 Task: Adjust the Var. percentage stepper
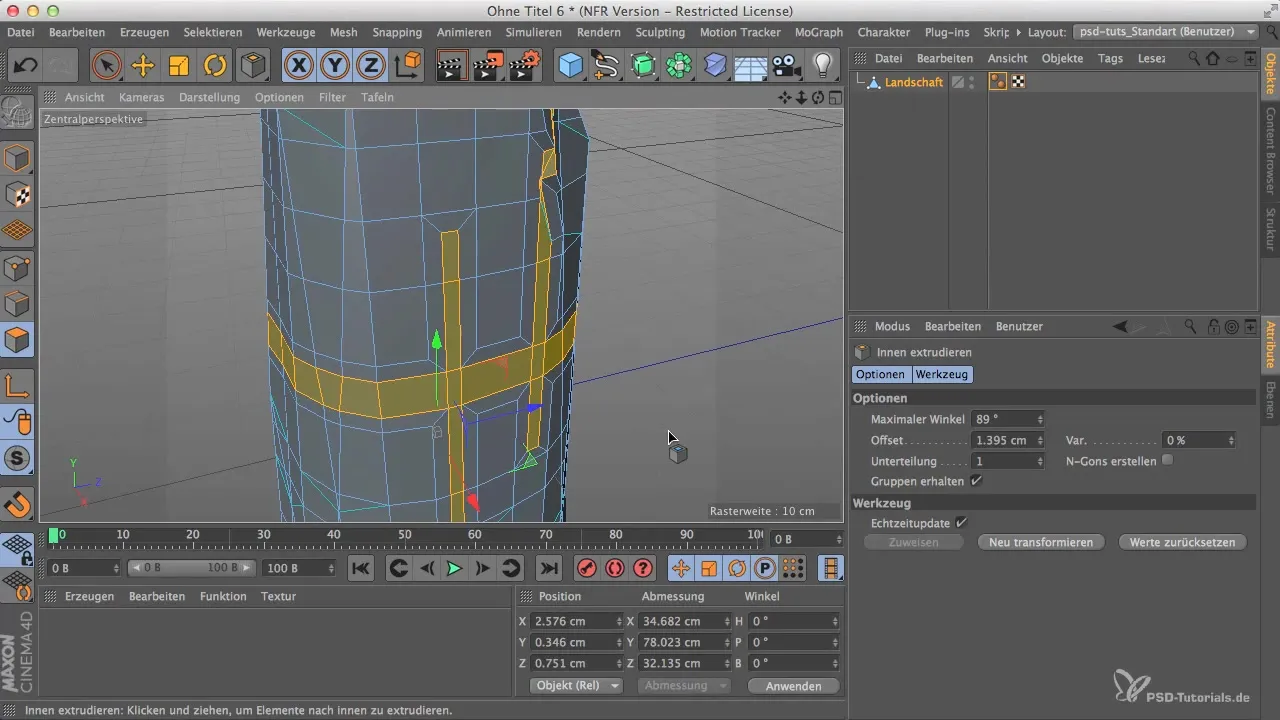coord(1231,440)
